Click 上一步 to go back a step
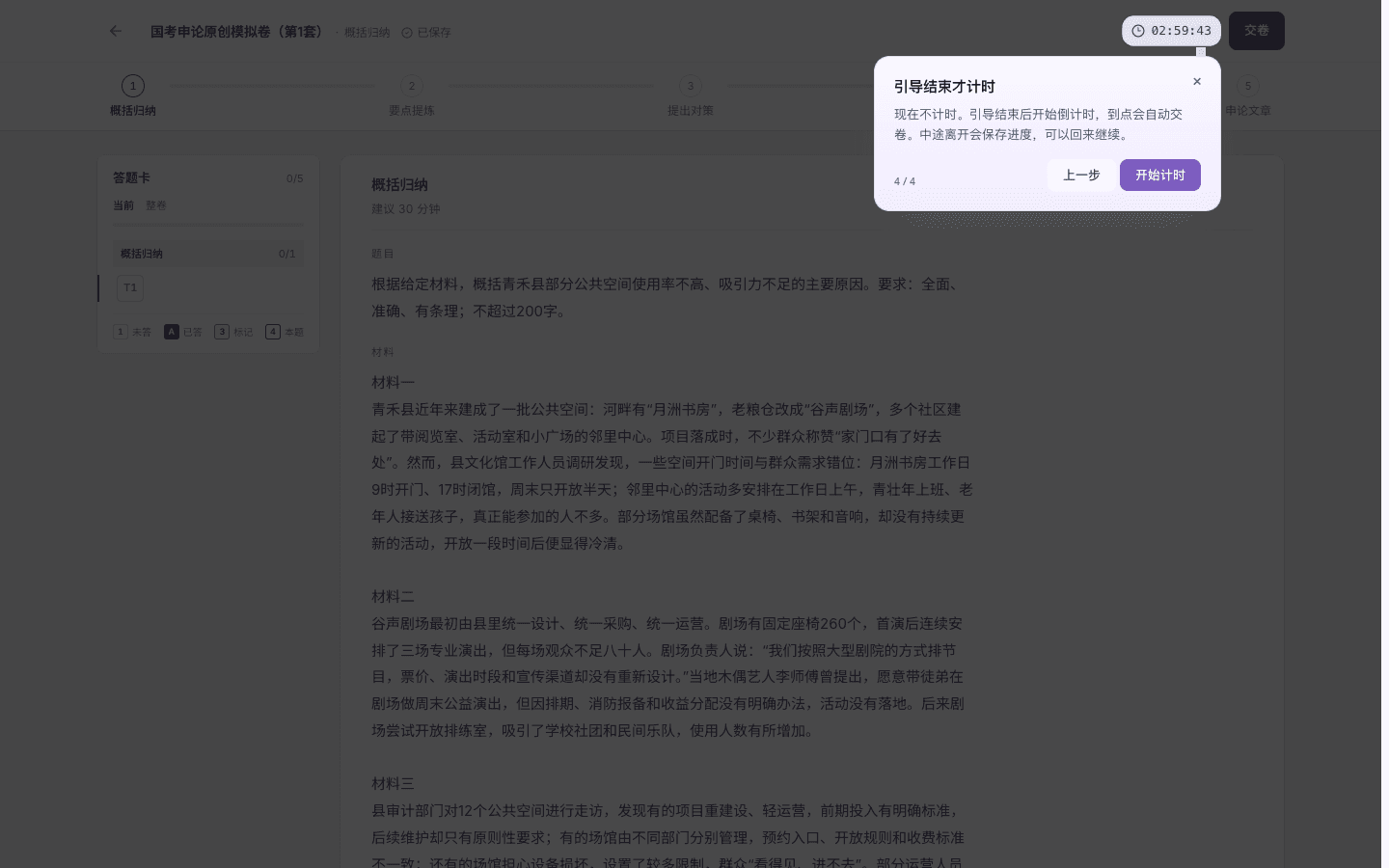 [x=1081, y=176]
